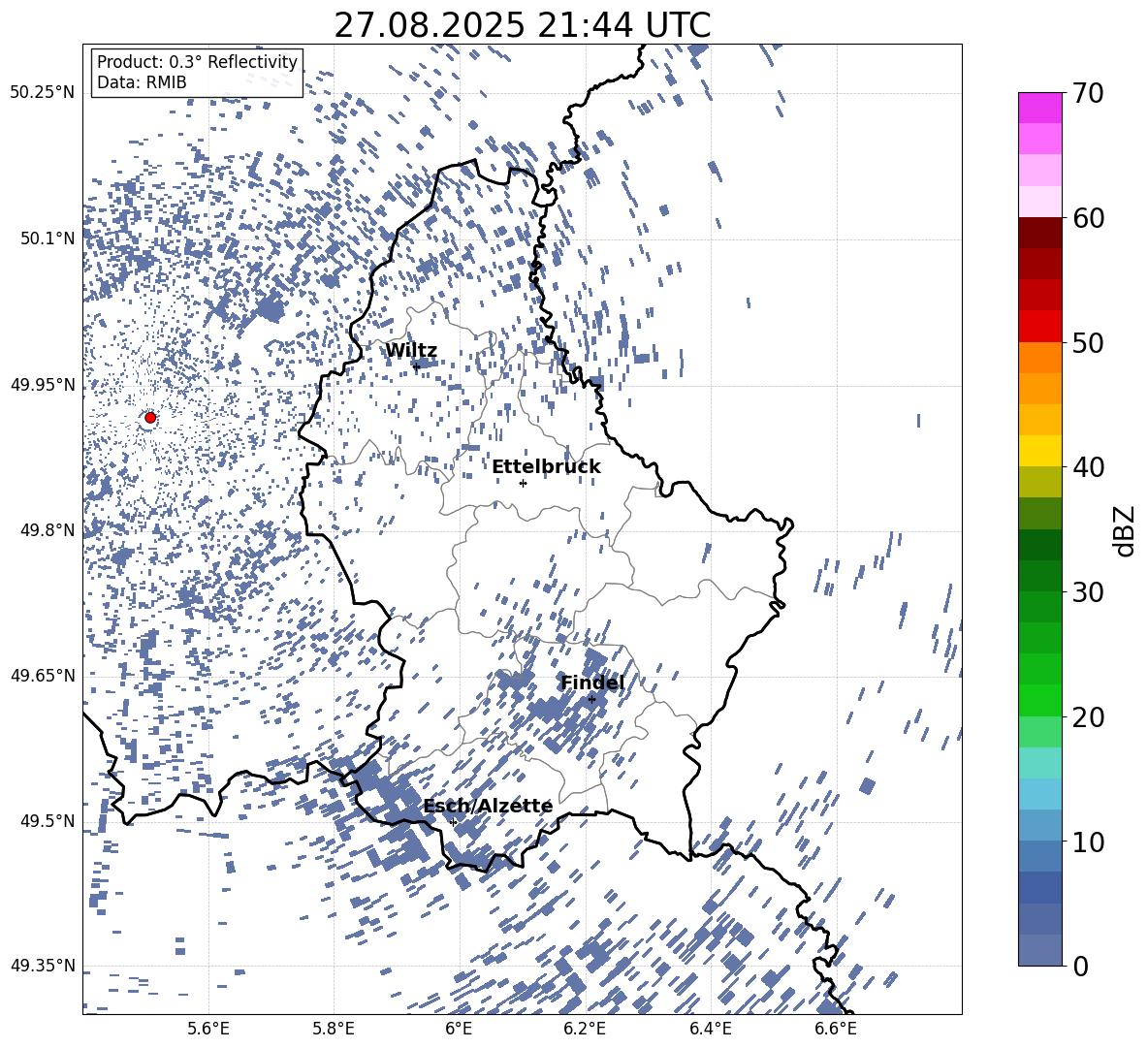The height and width of the screenshot is (1048, 1148).
Task: Click the 6.4°E longitude label
Action: [710, 1029]
